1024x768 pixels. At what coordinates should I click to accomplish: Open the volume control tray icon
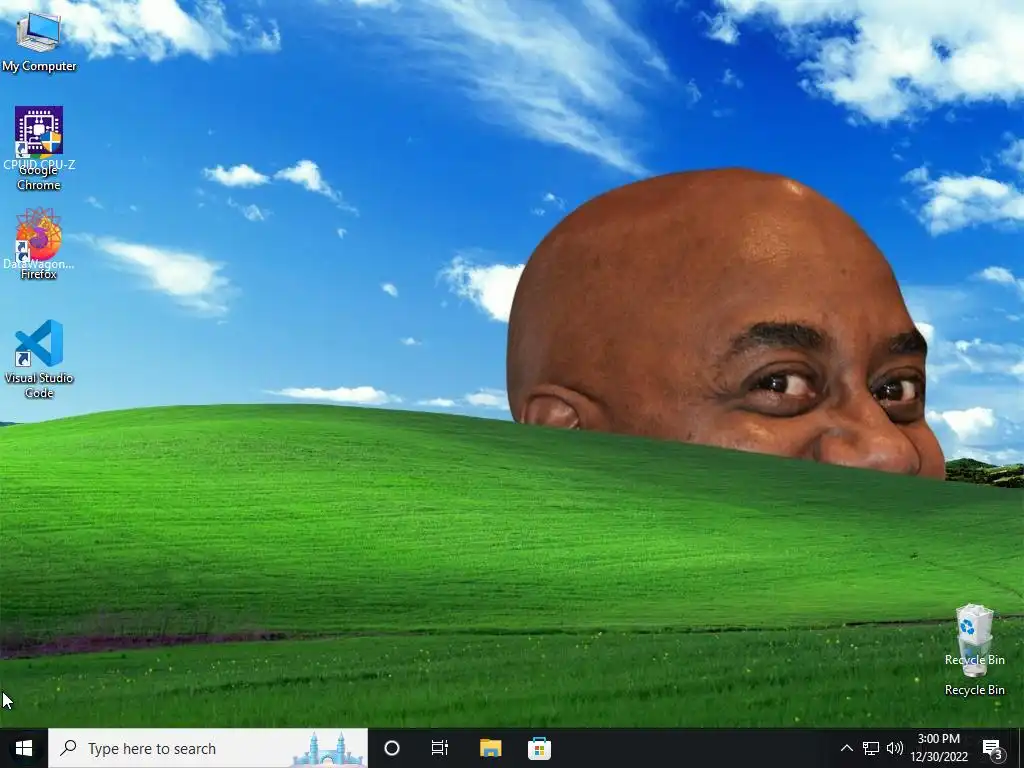895,748
